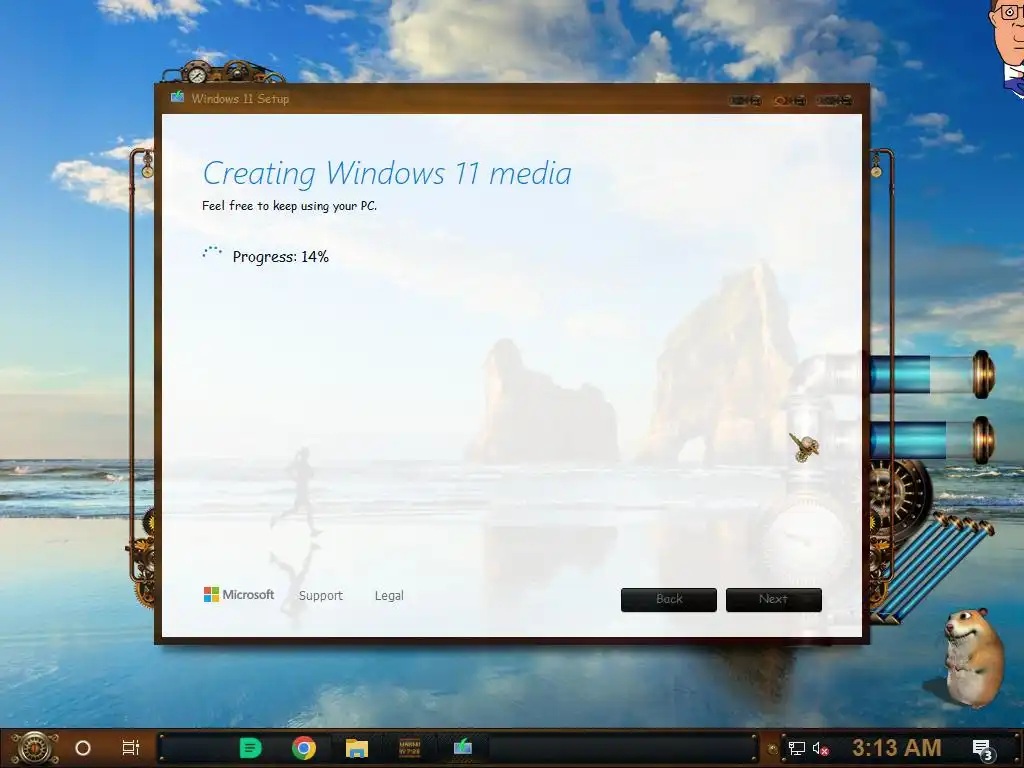The height and width of the screenshot is (768, 1024).
Task: Open Task View from taskbar
Action: click(131, 748)
